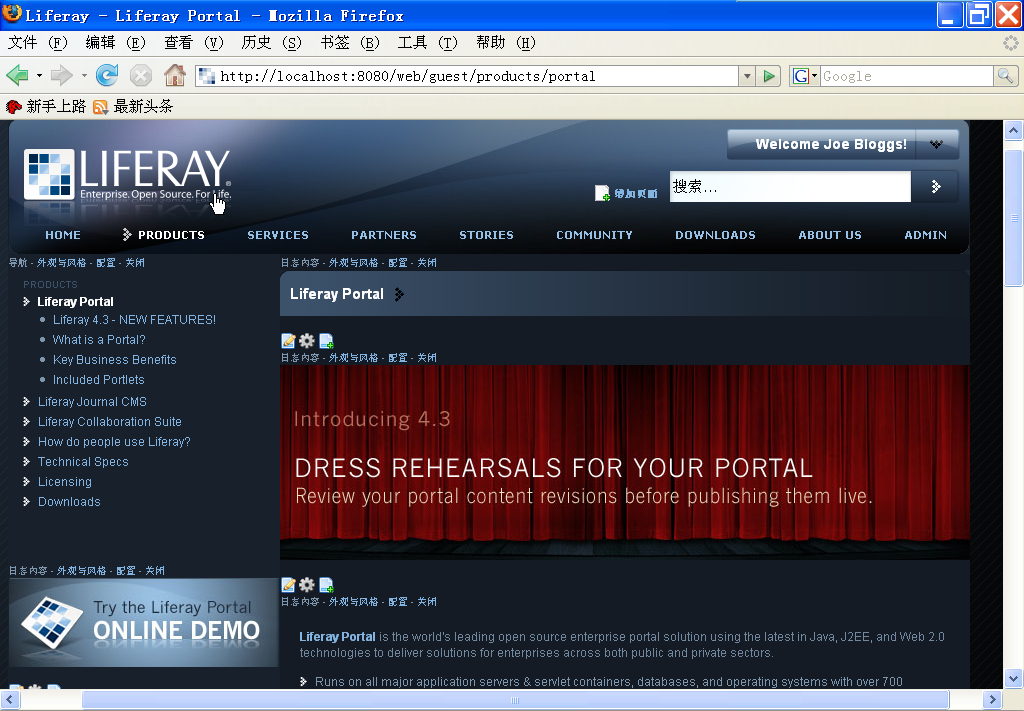Open the 书签 (Bookmarks) menu

(349, 42)
